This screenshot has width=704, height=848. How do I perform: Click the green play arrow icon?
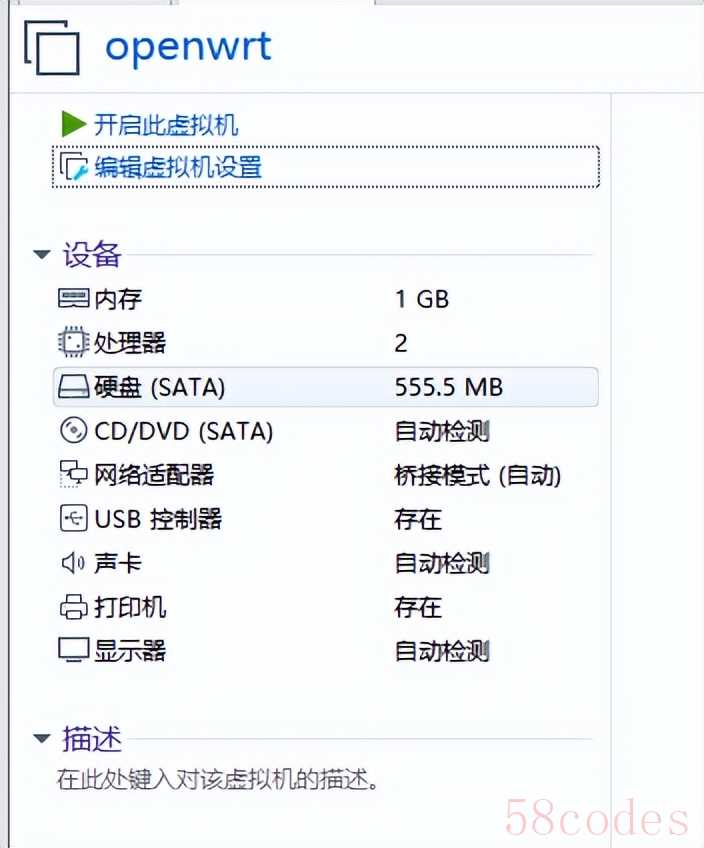pos(74,124)
